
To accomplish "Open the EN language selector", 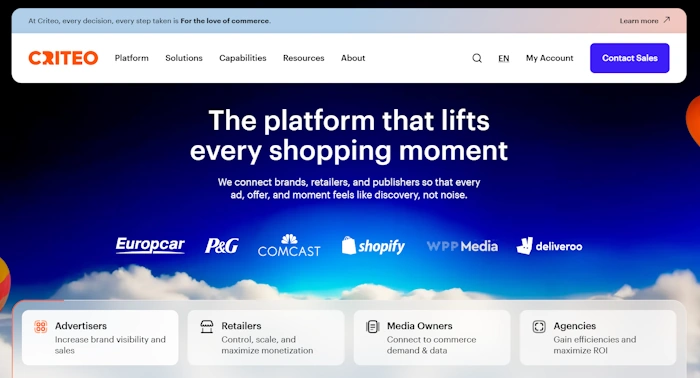I will tap(504, 58).
